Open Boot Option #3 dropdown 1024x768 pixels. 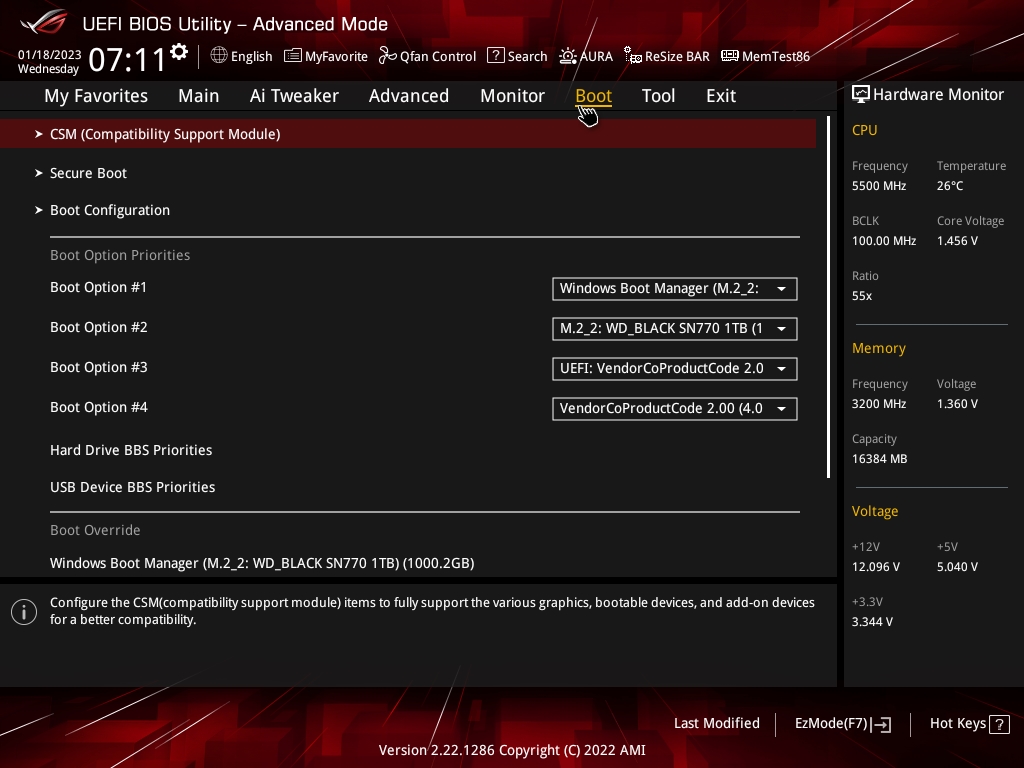coord(675,368)
